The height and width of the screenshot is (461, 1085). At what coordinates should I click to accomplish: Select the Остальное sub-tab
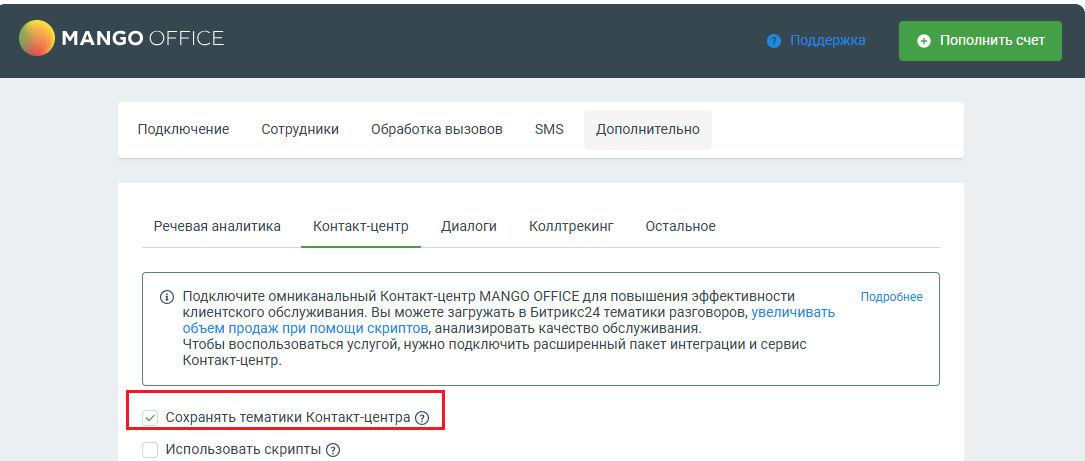(x=680, y=226)
